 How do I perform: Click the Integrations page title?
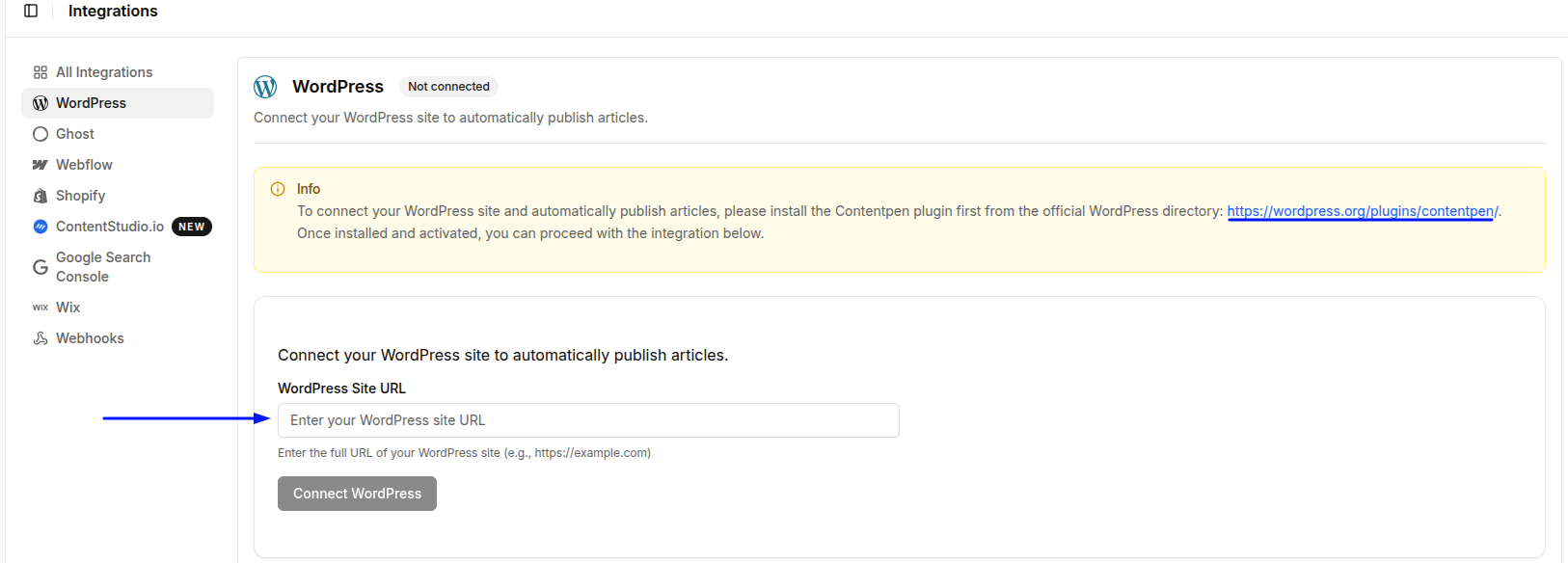pos(113,11)
